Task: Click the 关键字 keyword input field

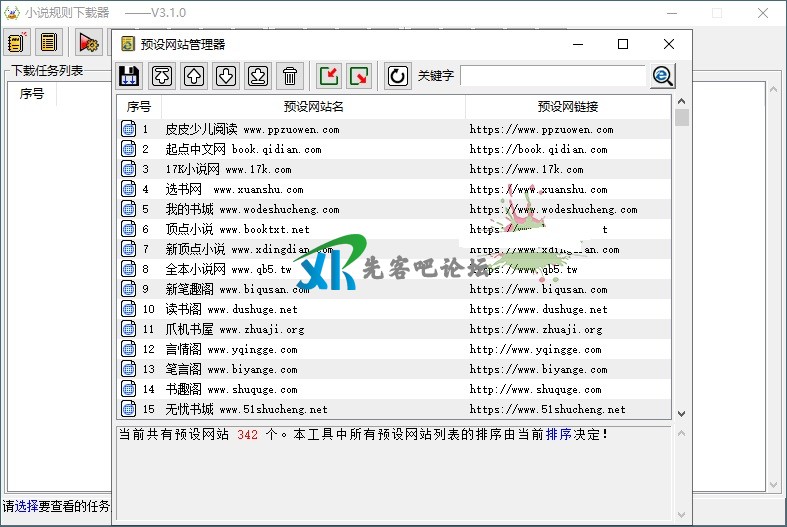Action: (x=552, y=76)
